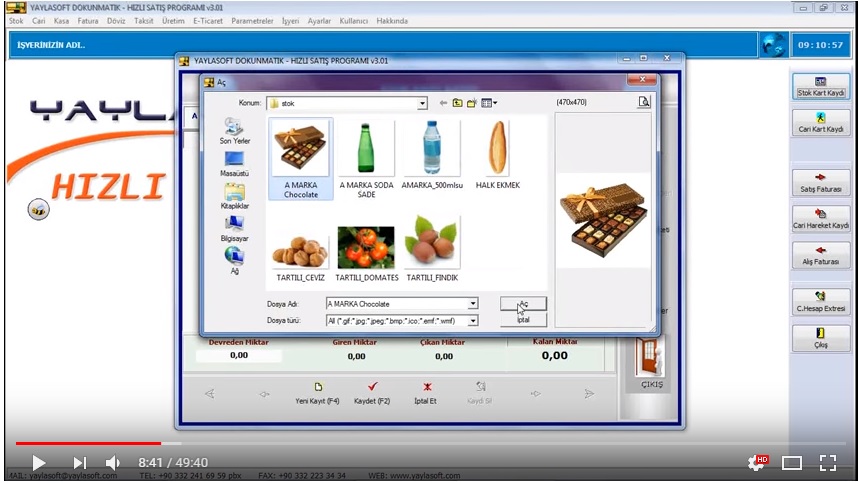
Task: Go to the last record arrow
Action: 589,394
